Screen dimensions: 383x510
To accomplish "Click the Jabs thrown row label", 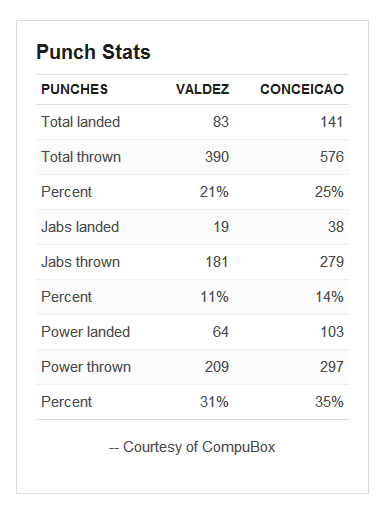I will [80, 262].
